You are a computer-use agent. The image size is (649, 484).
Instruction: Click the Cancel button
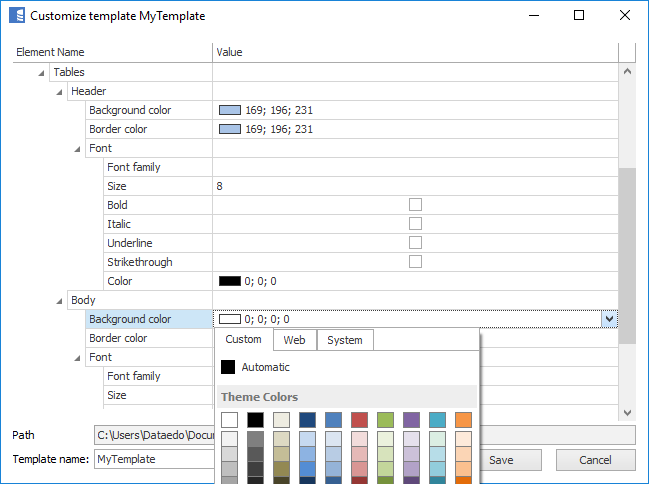(x=595, y=460)
